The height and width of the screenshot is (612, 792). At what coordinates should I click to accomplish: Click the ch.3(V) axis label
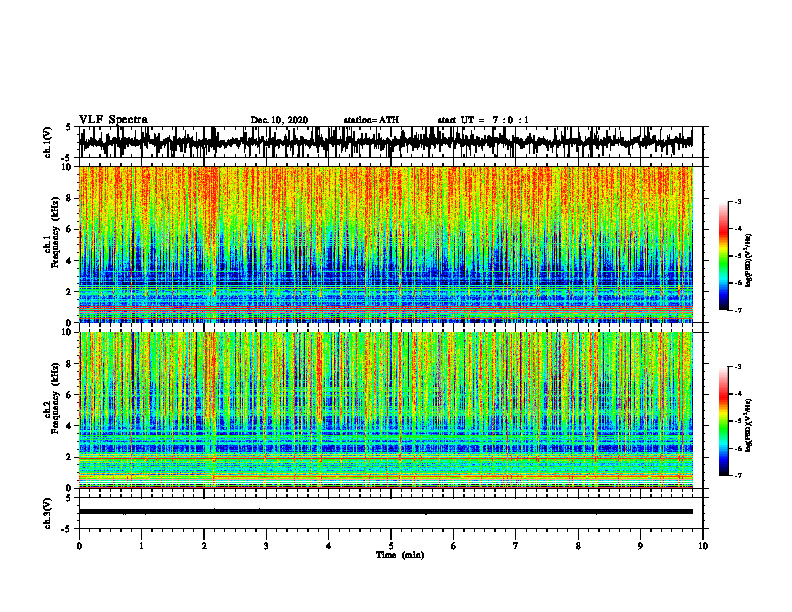[x=48, y=513]
